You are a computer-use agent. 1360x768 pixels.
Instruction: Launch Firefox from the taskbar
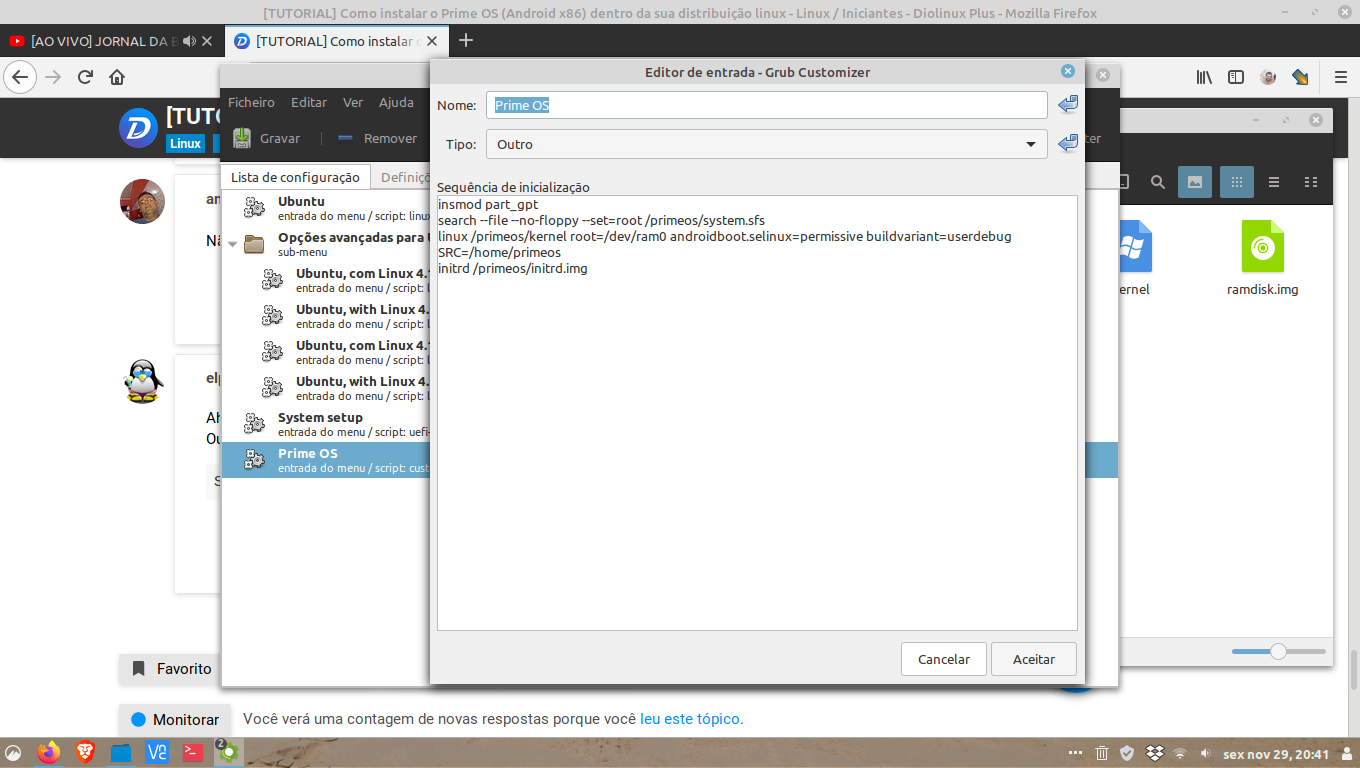coord(48,752)
